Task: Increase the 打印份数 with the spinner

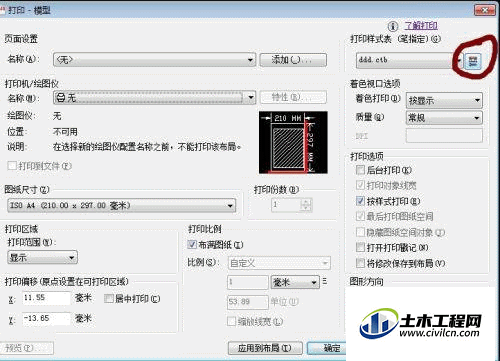Action: click(306, 201)
